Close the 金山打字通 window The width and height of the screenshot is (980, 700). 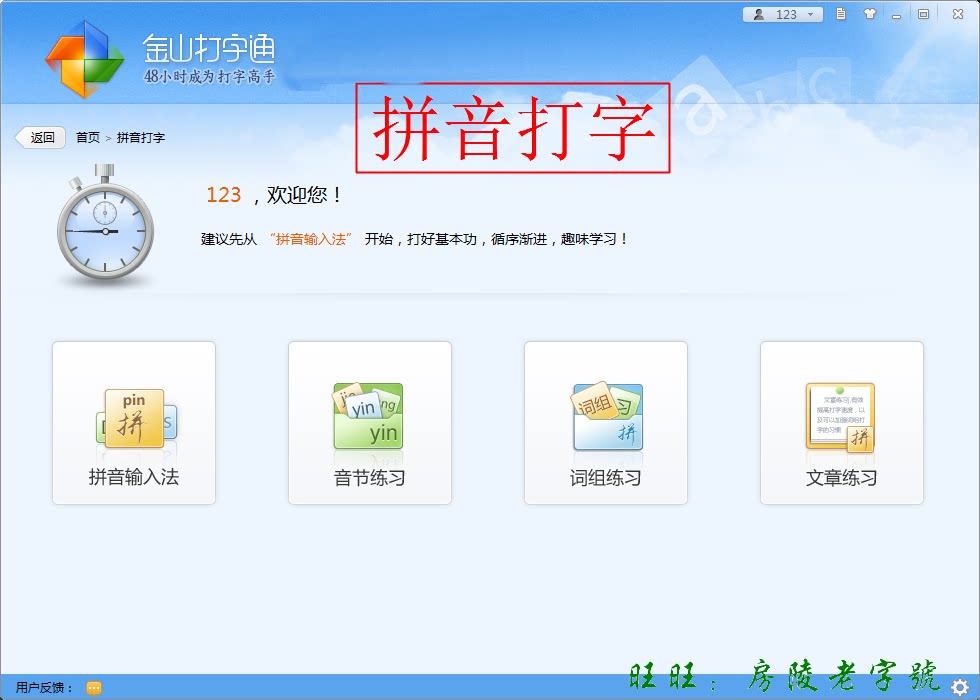pyautogui.click(x=958, y=14)
